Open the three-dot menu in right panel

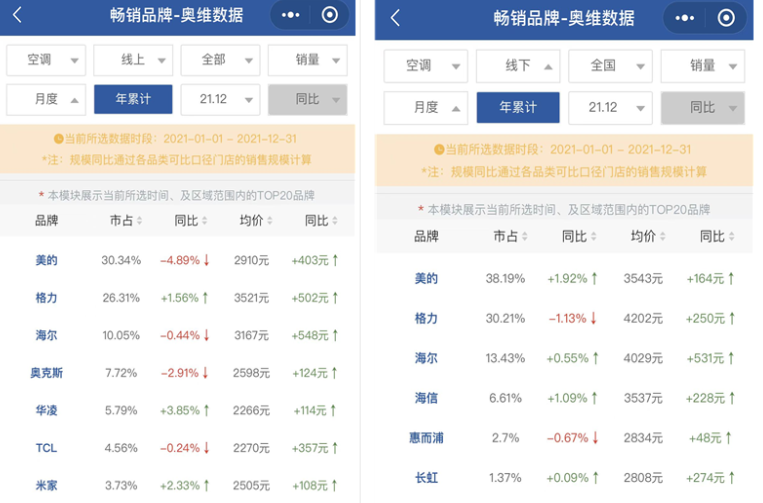coord(685,18)
